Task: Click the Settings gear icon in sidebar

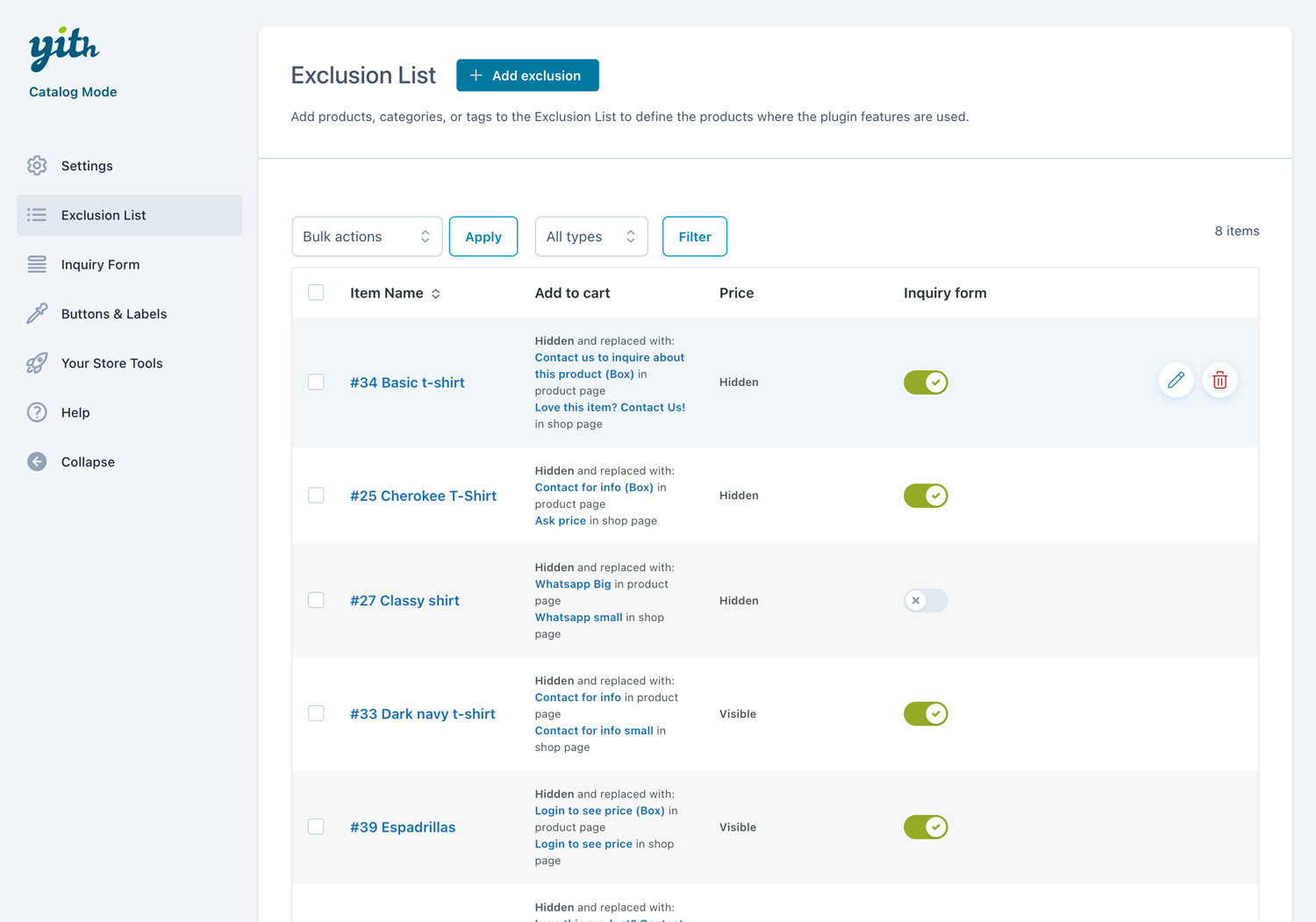Action: [x=37, y=166]
